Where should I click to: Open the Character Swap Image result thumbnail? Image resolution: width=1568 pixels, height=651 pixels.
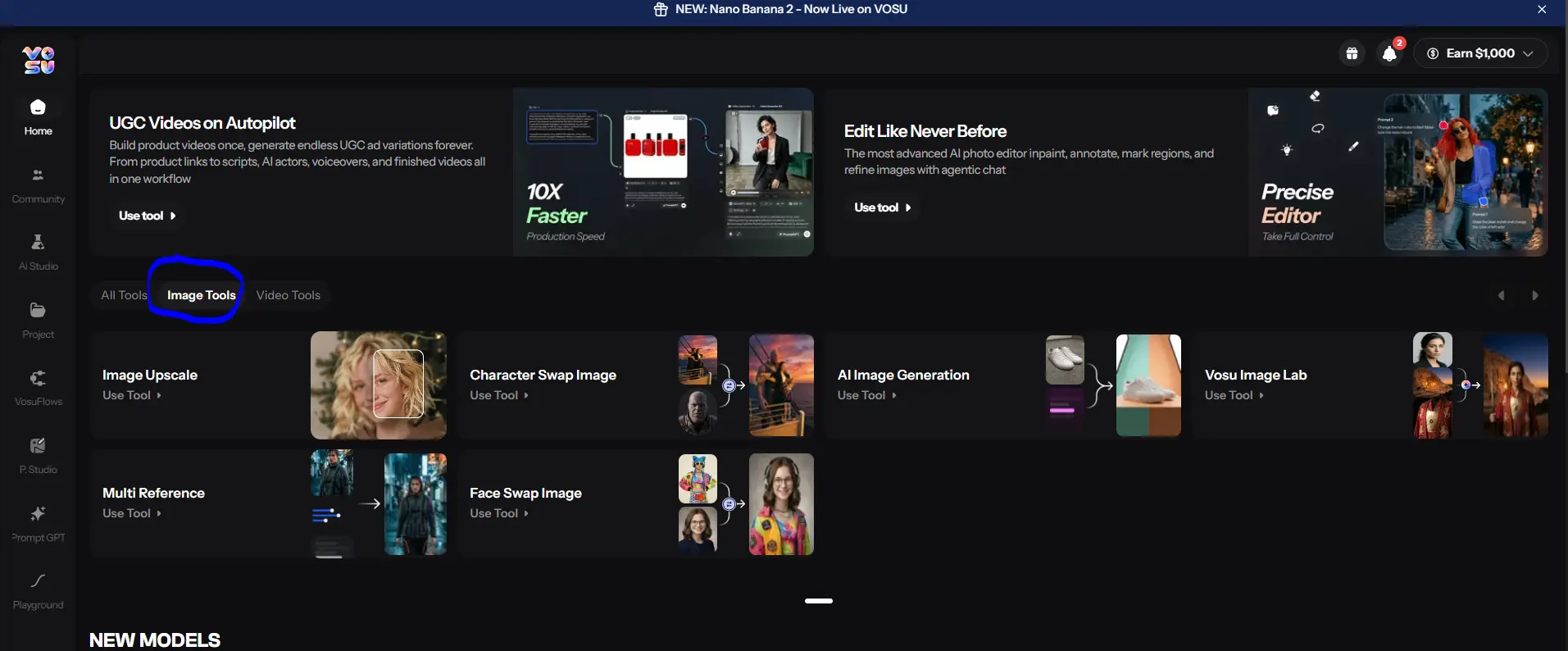781,385
